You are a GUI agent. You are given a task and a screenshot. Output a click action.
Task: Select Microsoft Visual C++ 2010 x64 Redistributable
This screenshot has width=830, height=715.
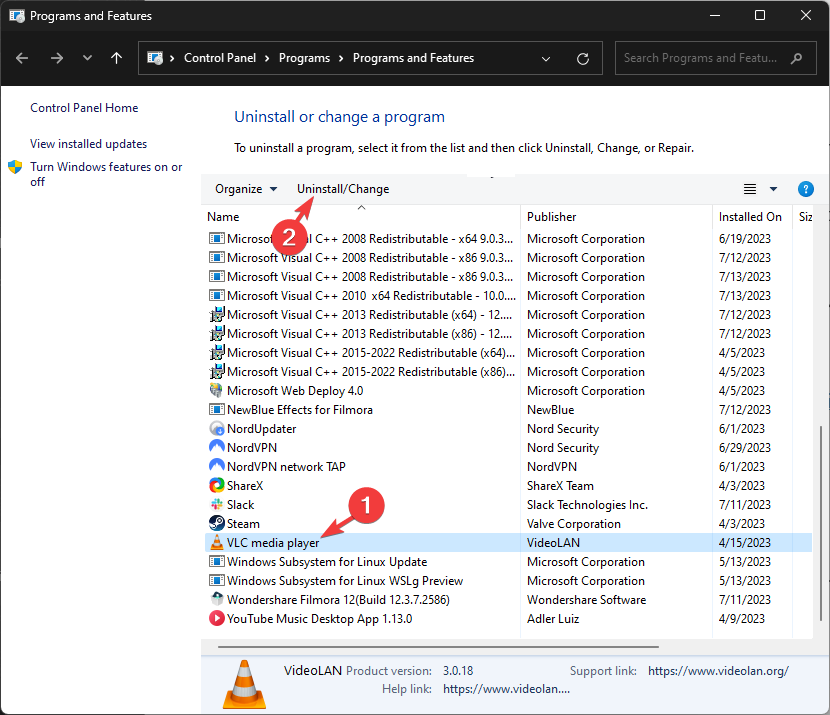click(x=371, y=296)
